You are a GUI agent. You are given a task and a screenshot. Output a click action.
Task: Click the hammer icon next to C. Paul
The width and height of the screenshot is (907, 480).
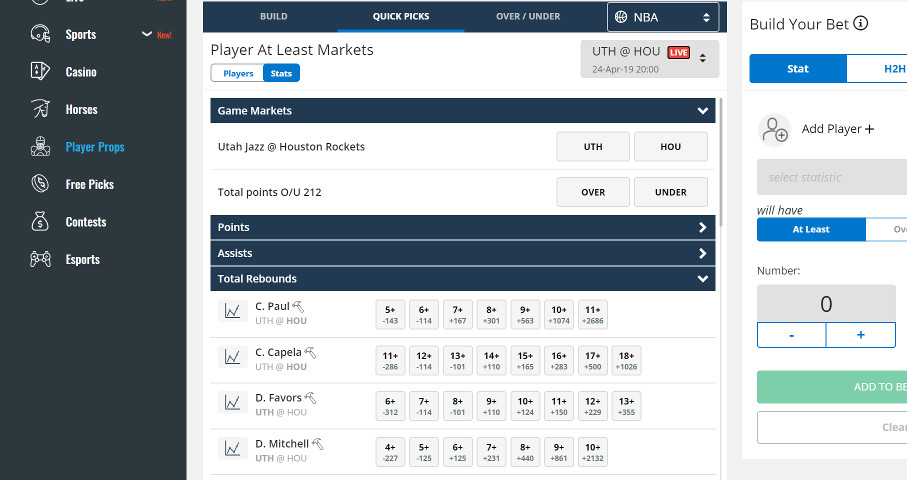(298, 307)
